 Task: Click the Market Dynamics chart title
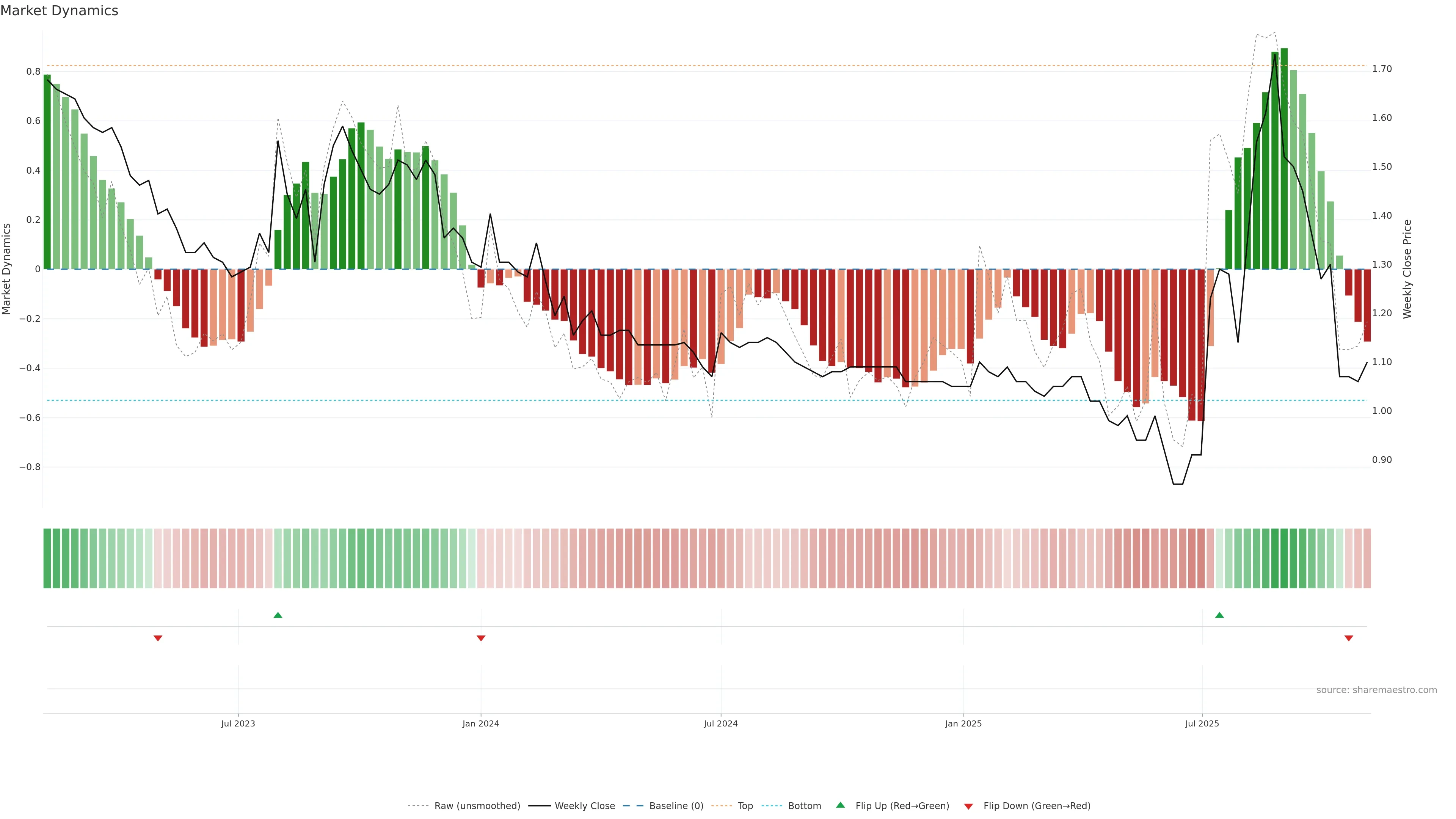pyautogui.click(x=60, y=11)
